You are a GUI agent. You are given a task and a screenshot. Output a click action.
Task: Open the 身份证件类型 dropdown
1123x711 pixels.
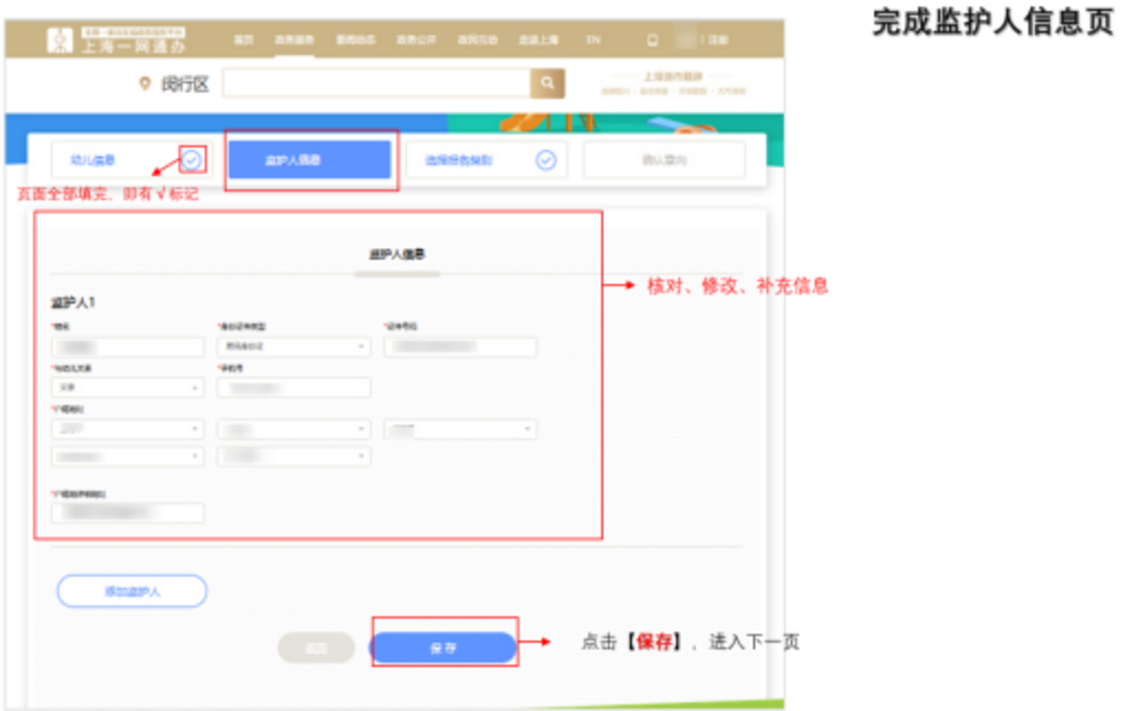[x=293, y=346]
